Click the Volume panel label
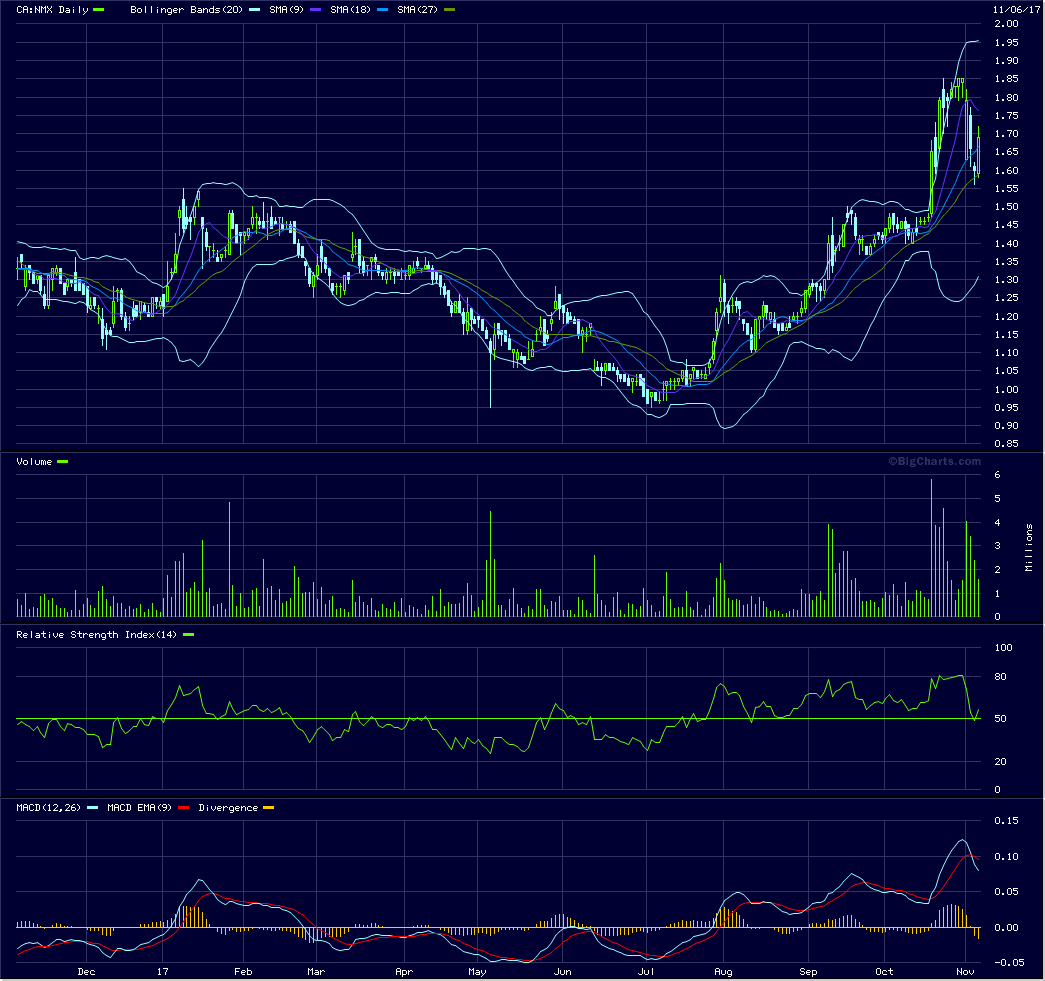1045x981 pixels. click(x=34, y=461)
